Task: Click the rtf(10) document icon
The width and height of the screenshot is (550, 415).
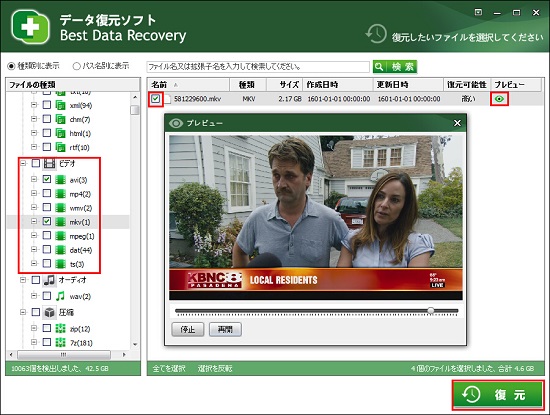Action: pos(60,147)
